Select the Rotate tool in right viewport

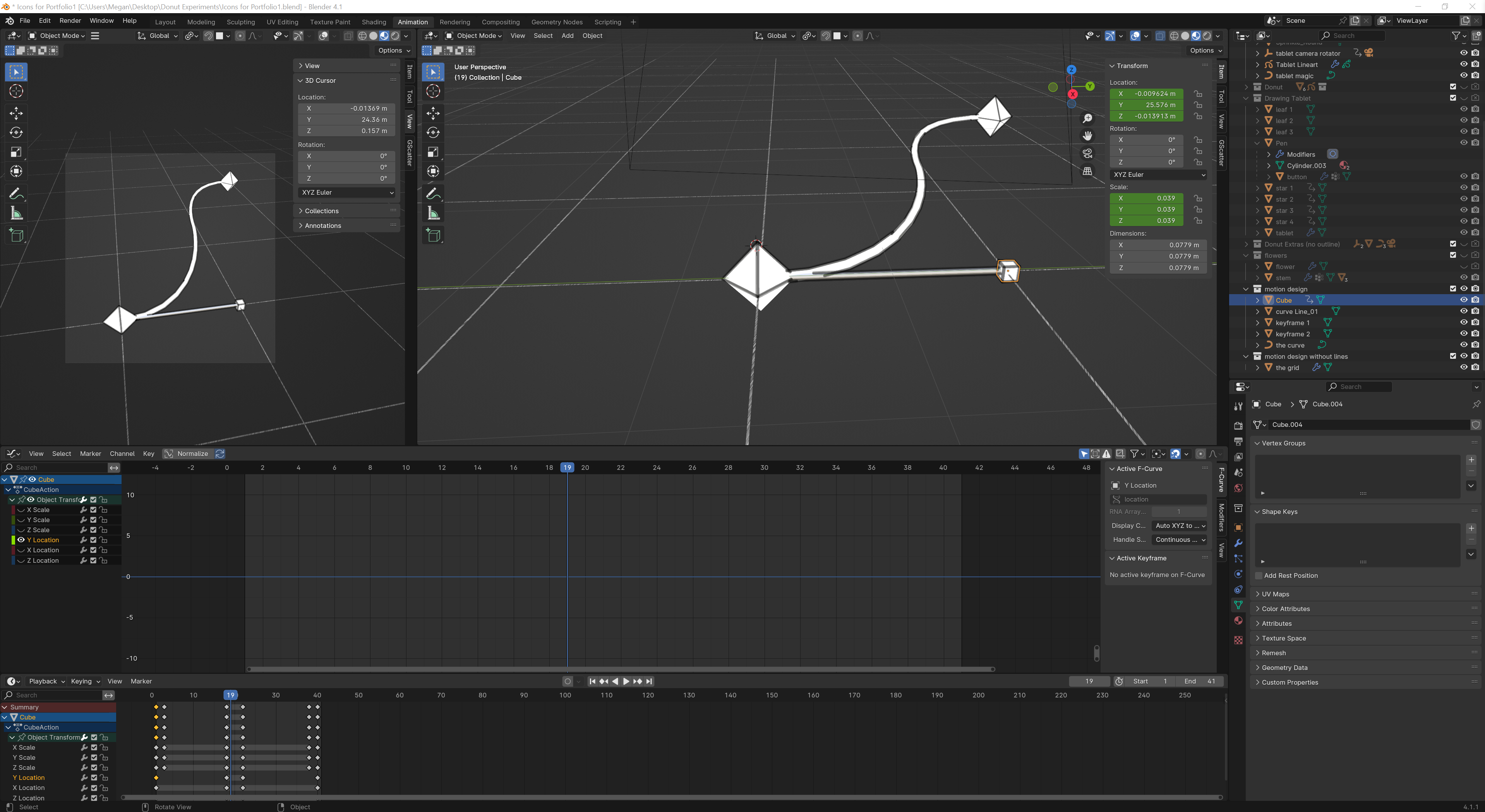(433, 132)
